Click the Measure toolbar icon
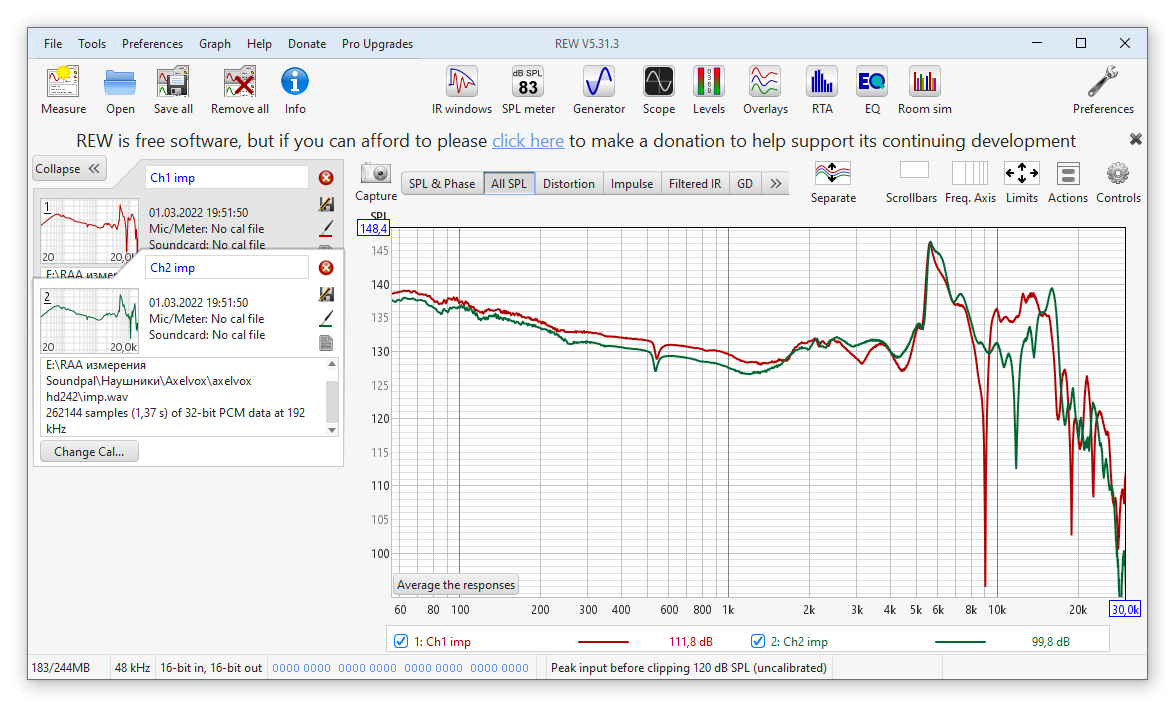The height and width of the screenshot is (708, 1176). coord(63,82)
